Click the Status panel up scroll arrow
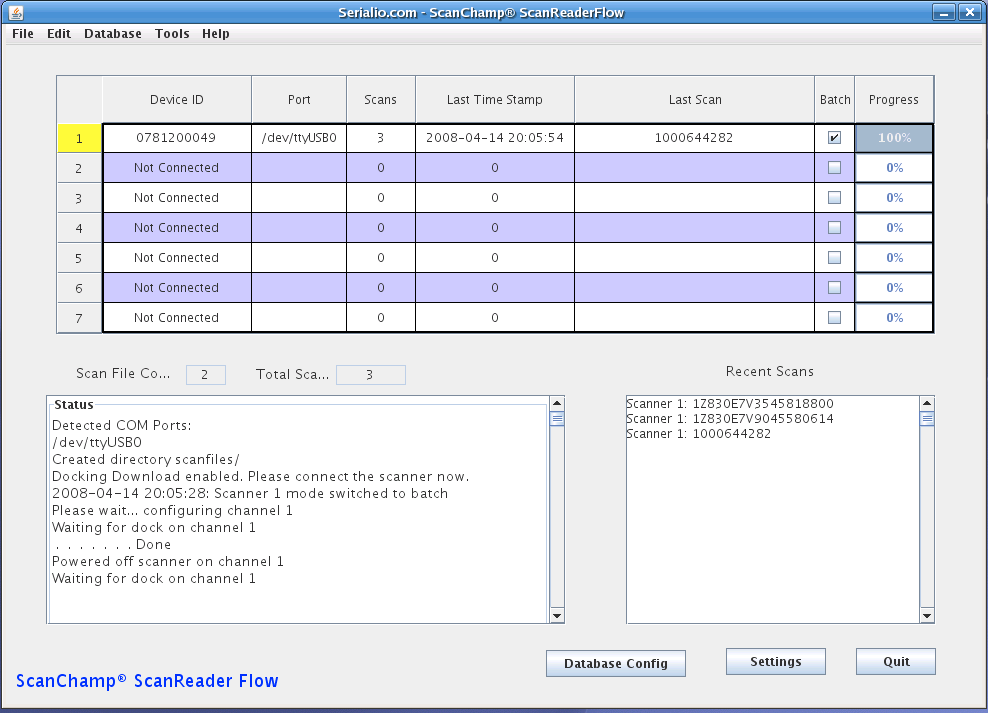Image resolution: width=988 pixels, height=713 pixels. [x=557, y=403]
